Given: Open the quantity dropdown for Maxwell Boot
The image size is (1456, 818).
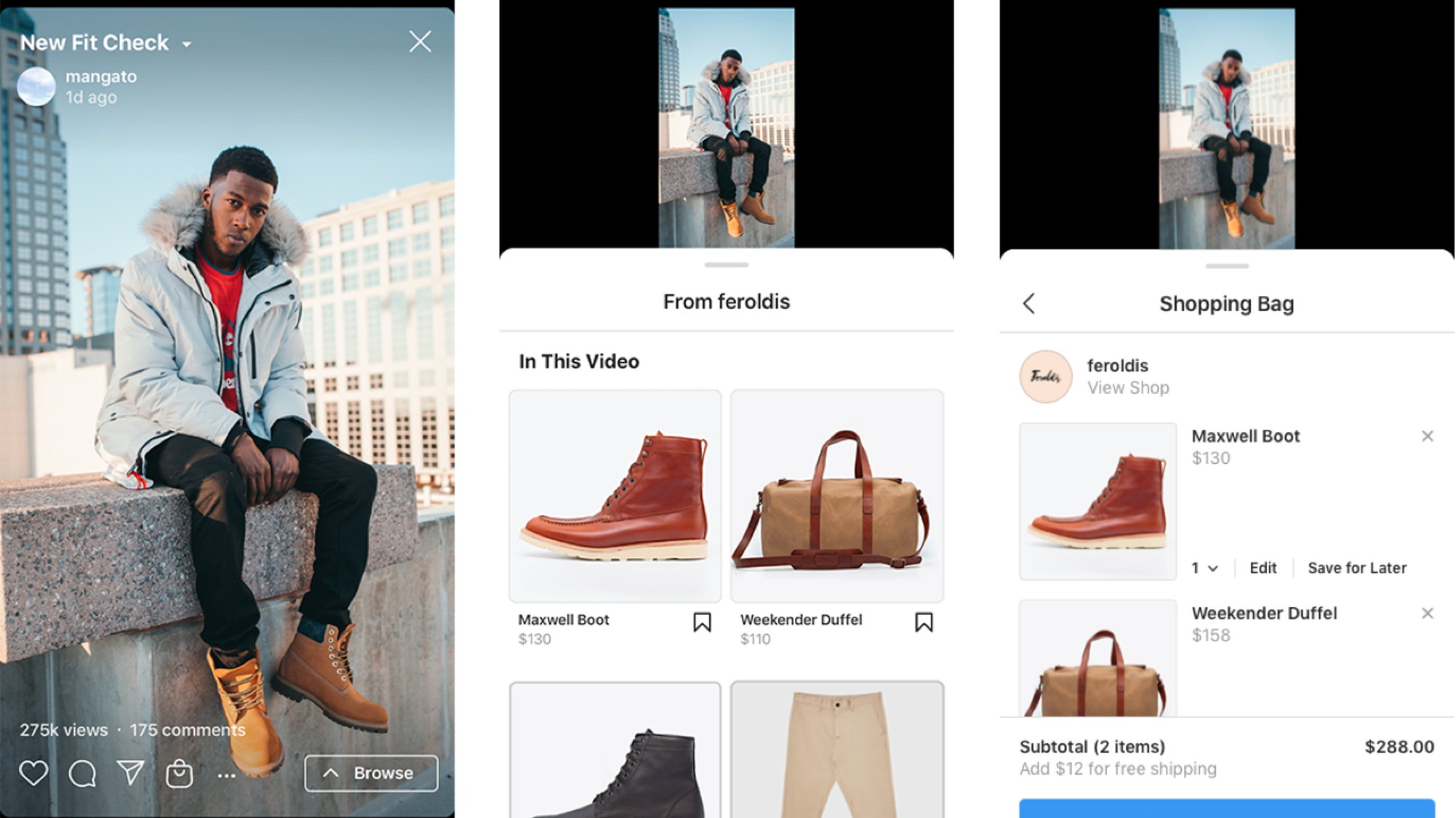Looking at the screenshot, I should coord(1204,568).
